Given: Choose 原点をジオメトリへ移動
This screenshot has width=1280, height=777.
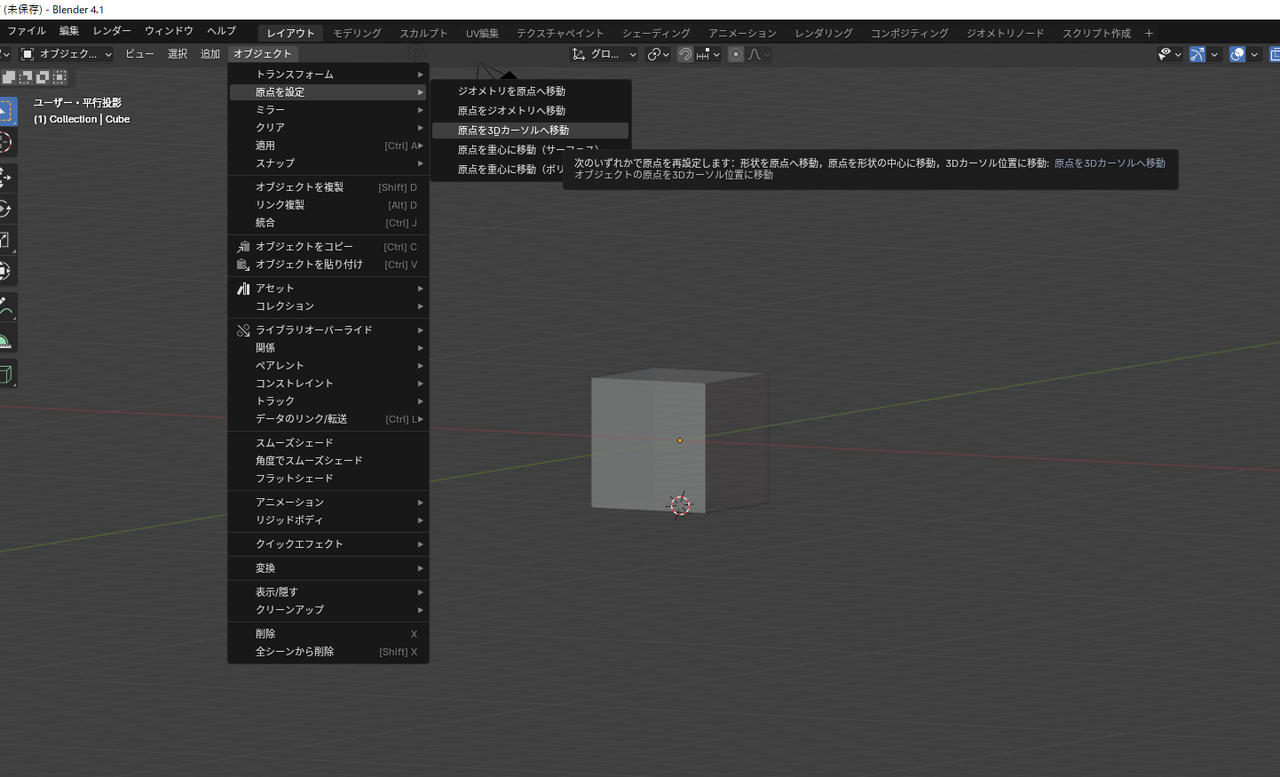Looking at the screenshot, I should point(530,111).
